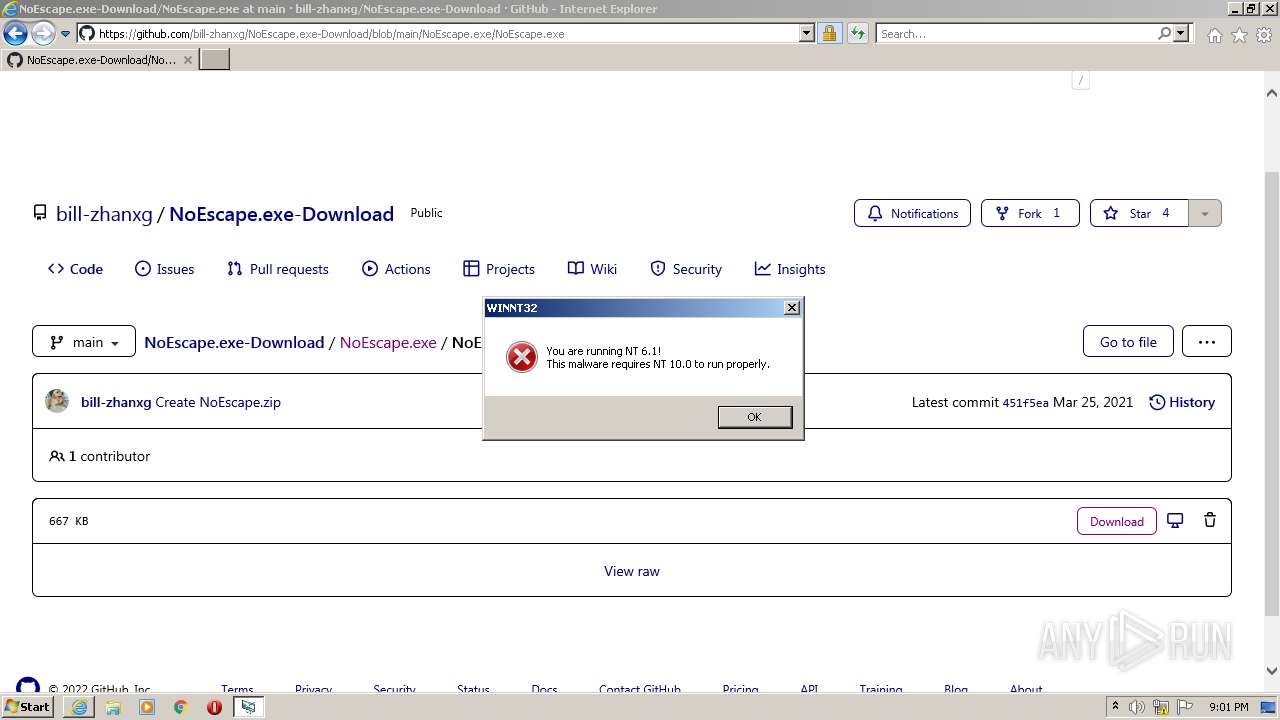
Task: Open the Wiki tab
Action: (592, 269)
